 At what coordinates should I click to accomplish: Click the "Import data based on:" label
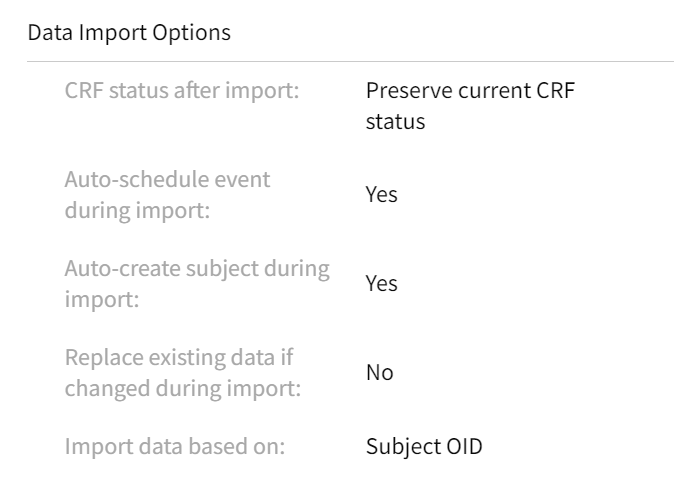pyautogui.click(x=175, y=446)
